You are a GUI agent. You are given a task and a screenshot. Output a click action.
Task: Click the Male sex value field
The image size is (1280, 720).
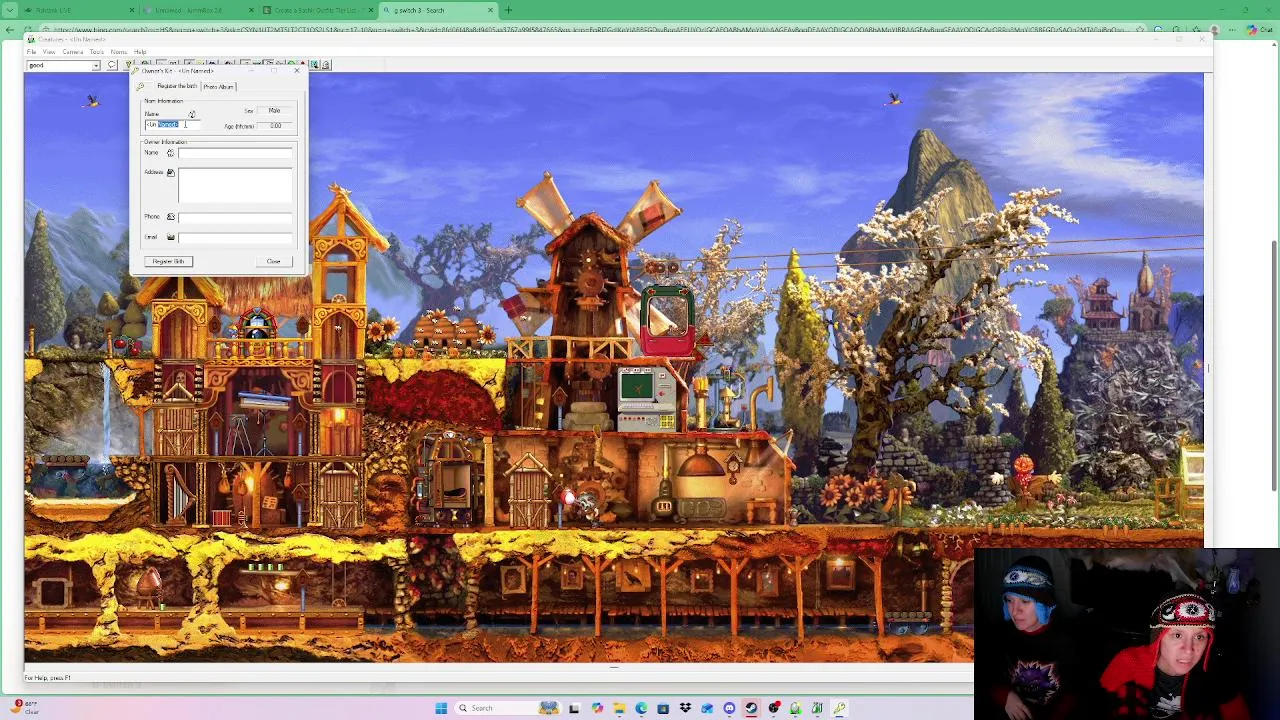[x=275, y=110]
